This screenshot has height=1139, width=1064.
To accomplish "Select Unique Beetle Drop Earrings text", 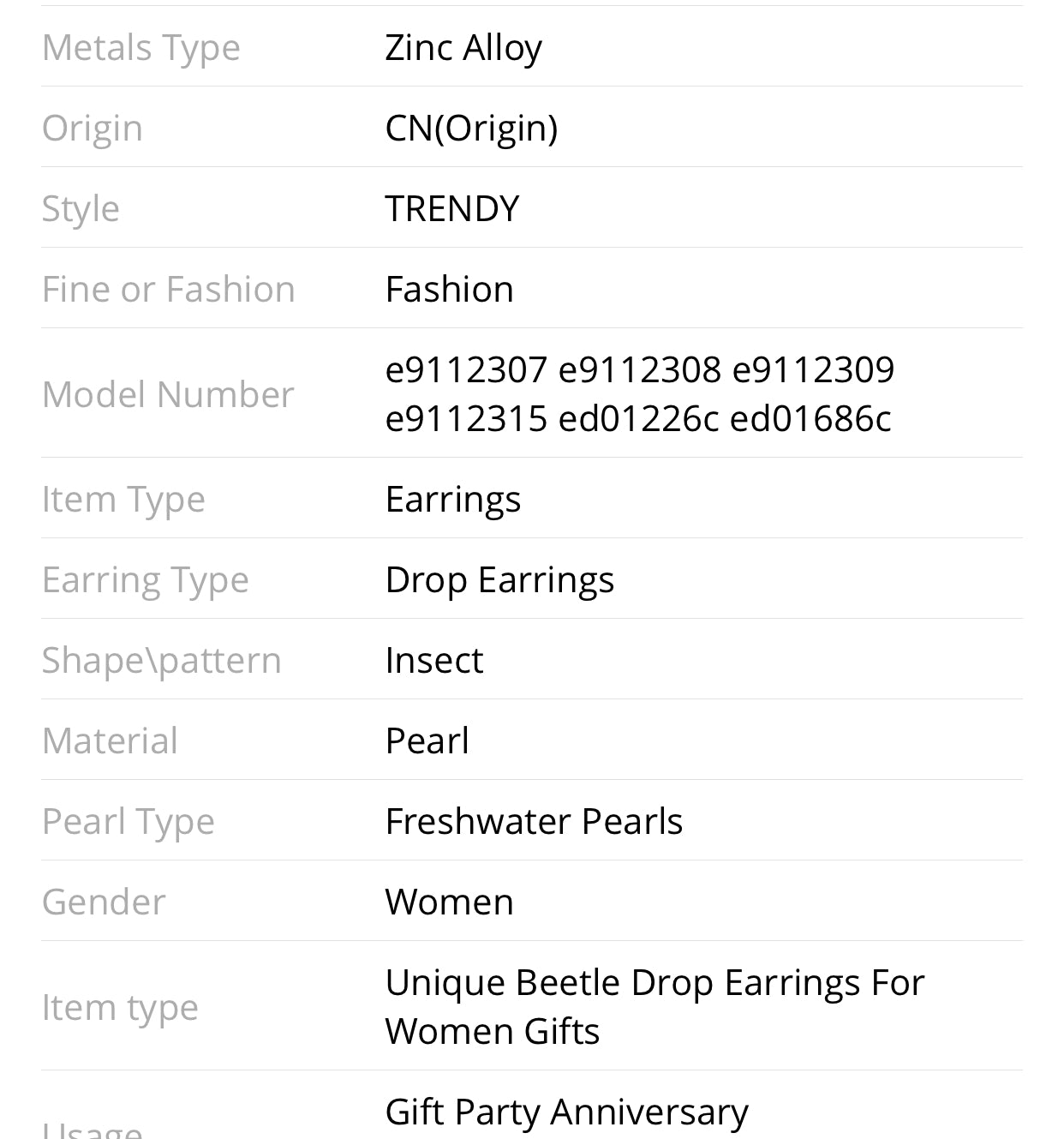I will (x=623, y=982).
